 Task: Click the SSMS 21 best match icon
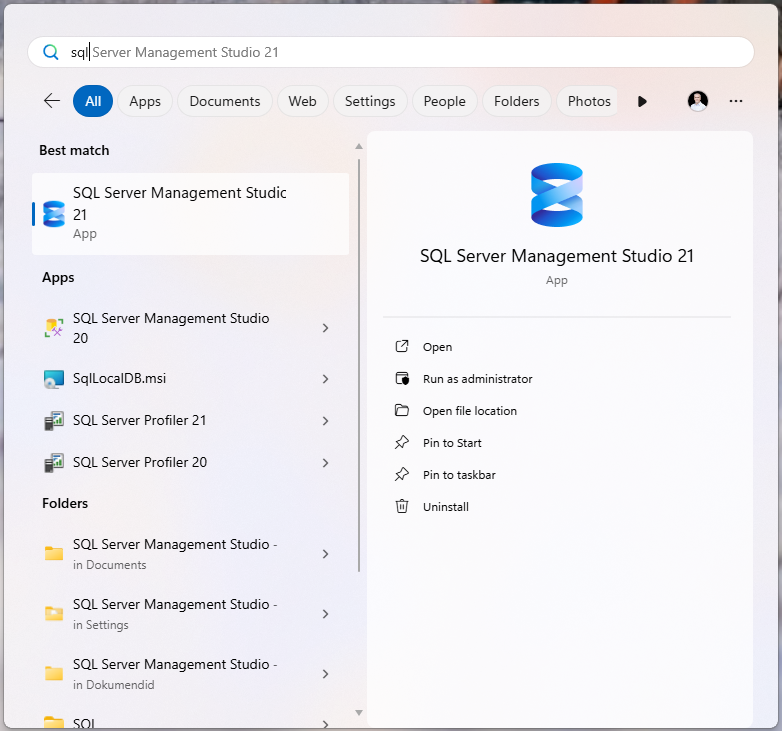54,213
